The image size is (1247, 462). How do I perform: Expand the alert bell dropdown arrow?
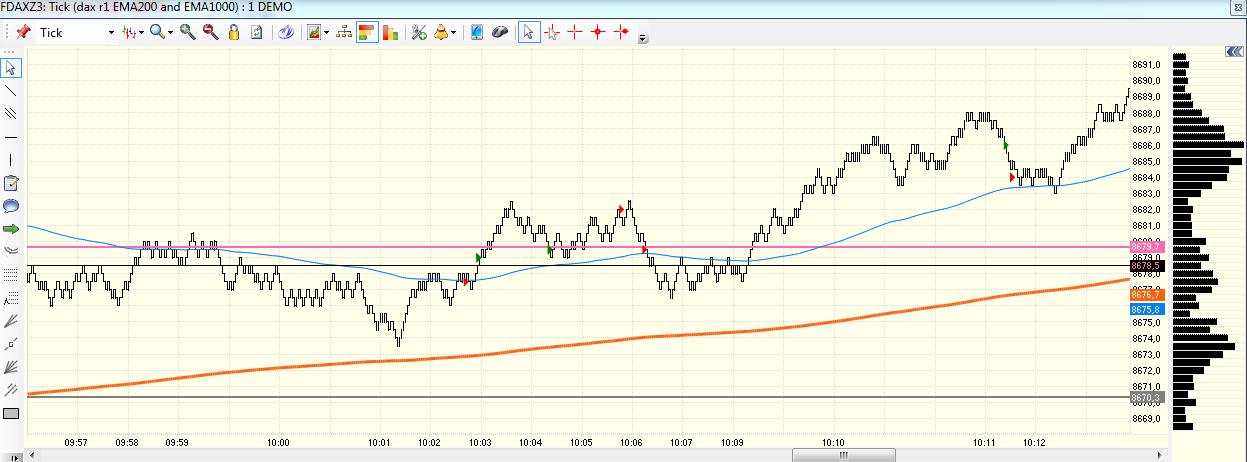pyautogui.click(x=454, y=32)
